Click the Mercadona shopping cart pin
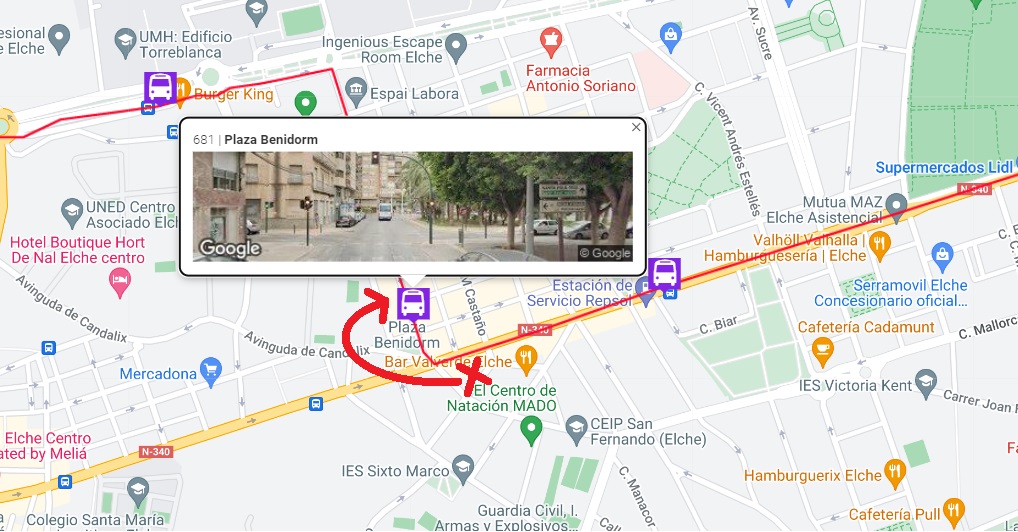 (x=211, y=372)
